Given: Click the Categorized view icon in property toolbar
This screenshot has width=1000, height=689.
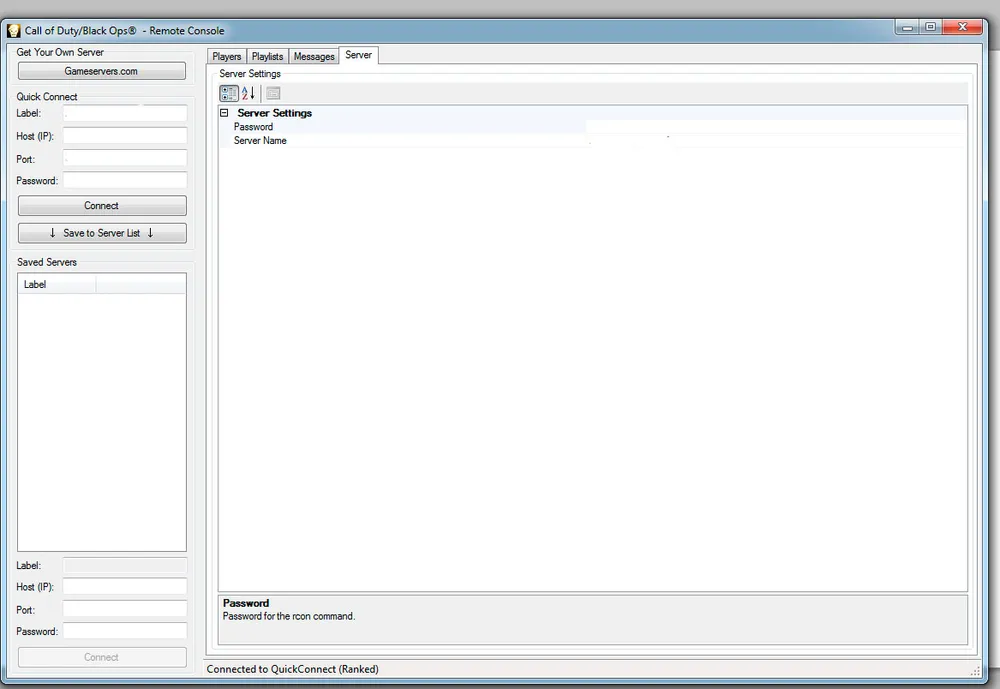Looking at the screenshot, I should tap(228, 93).
